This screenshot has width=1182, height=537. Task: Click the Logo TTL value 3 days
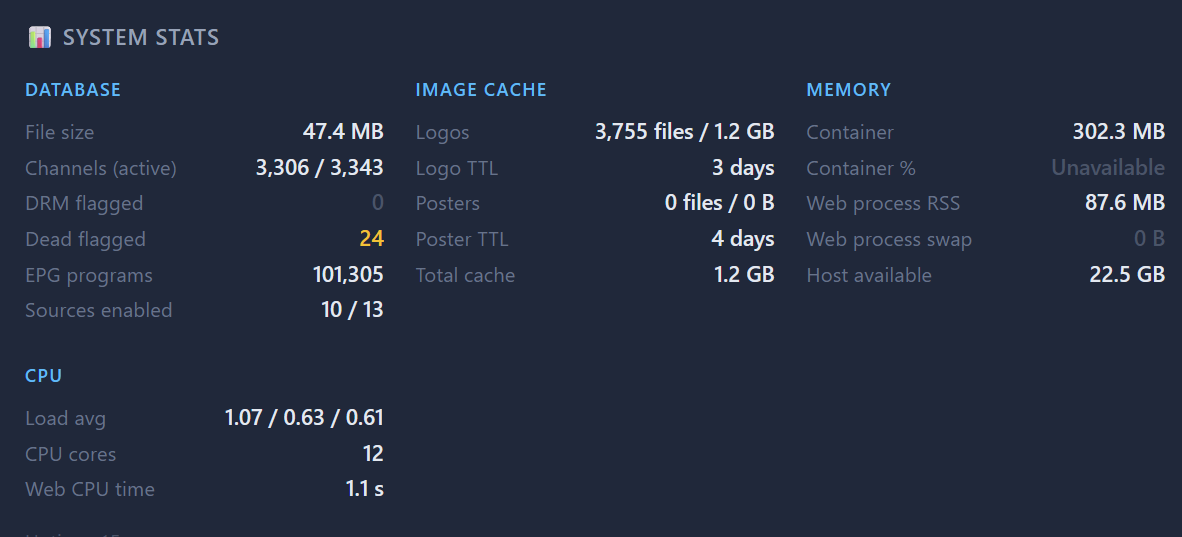743,168
